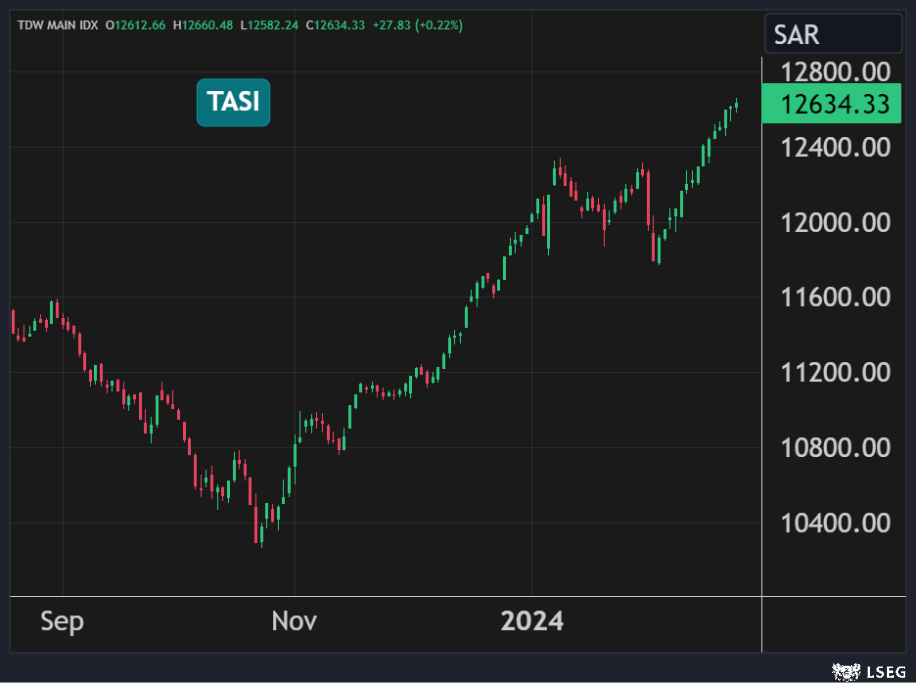Select the TDW MAIN IDX symbol title
Viewport: 916px width, 683px height.
pos(57,25)
